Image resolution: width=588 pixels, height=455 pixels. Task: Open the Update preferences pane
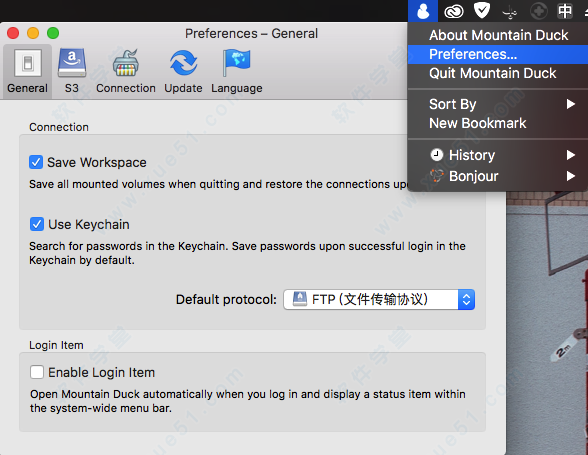tap(183, 72)
